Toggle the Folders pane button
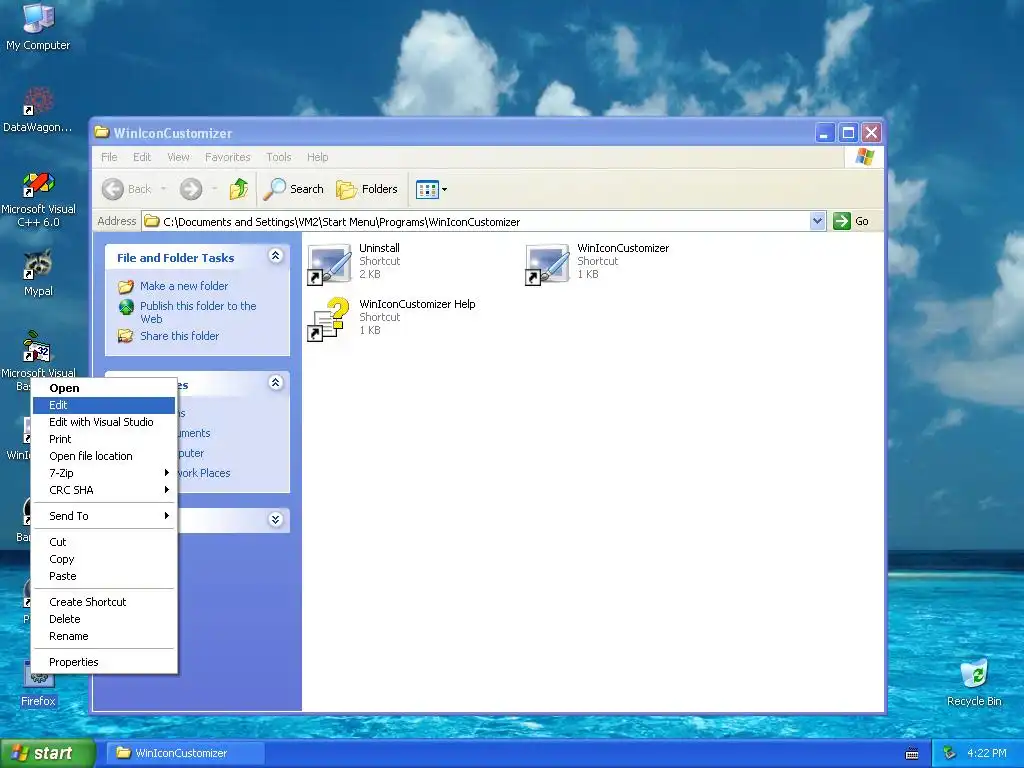 (367, 189)
